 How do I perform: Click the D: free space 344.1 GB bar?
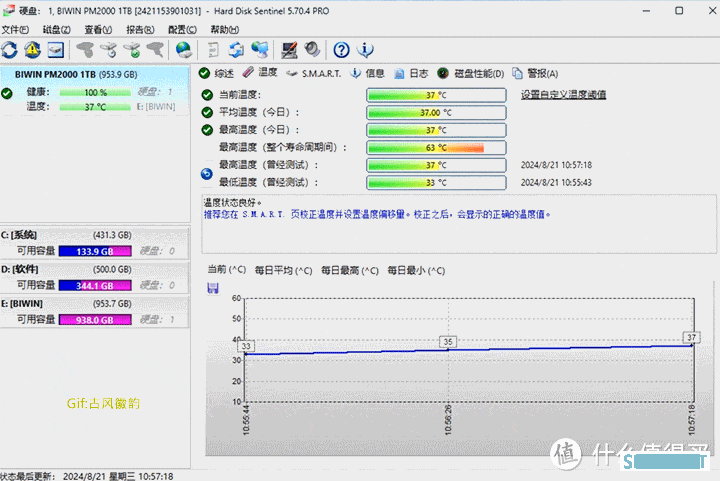tap(95, 285)
